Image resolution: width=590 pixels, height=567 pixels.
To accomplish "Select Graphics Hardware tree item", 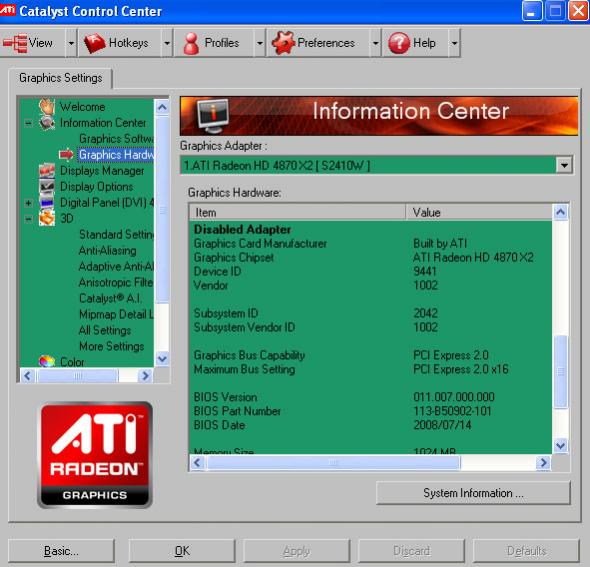I will coord(116,155).
